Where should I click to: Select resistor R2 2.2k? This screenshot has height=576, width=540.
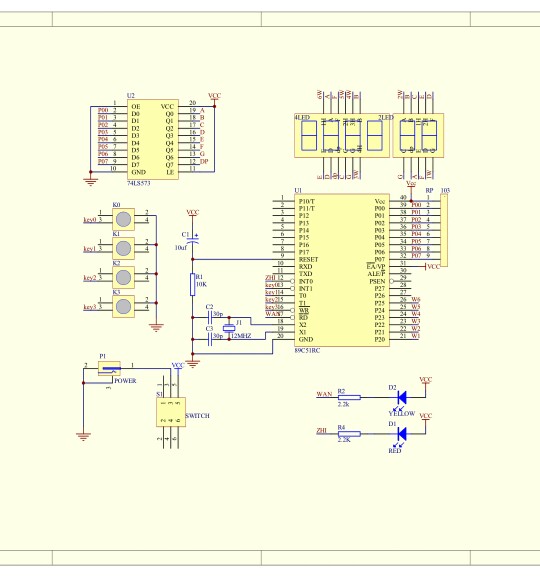click(349, 397)
